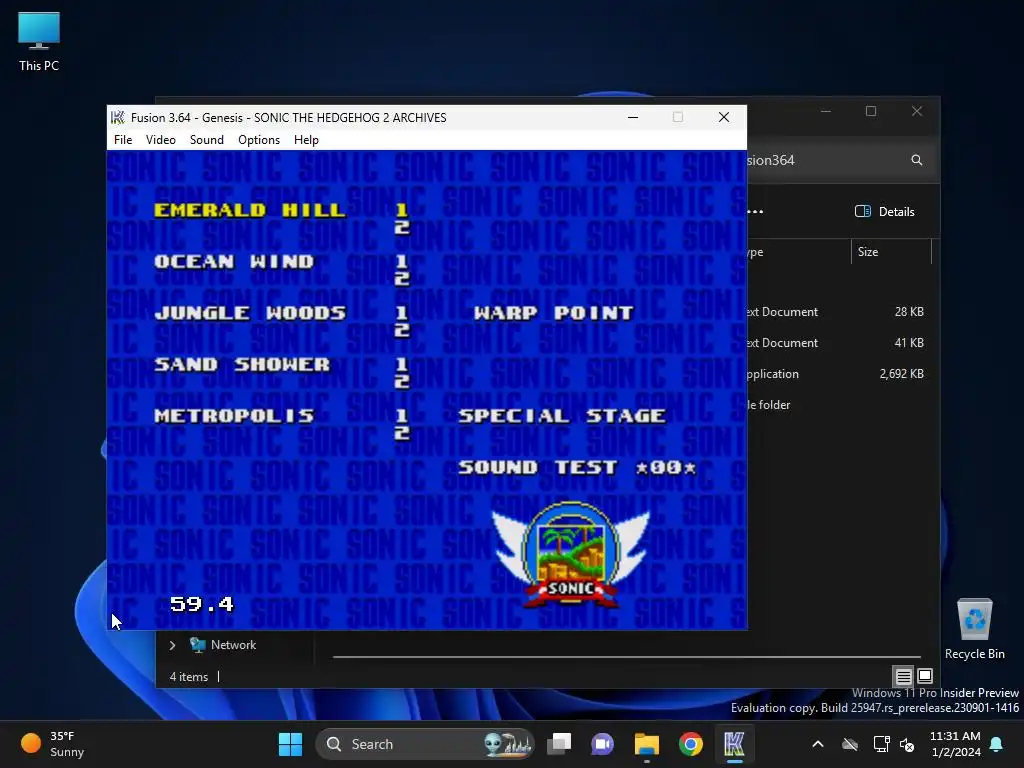Click the File folder row in Explorer

(x=839, y=405)
